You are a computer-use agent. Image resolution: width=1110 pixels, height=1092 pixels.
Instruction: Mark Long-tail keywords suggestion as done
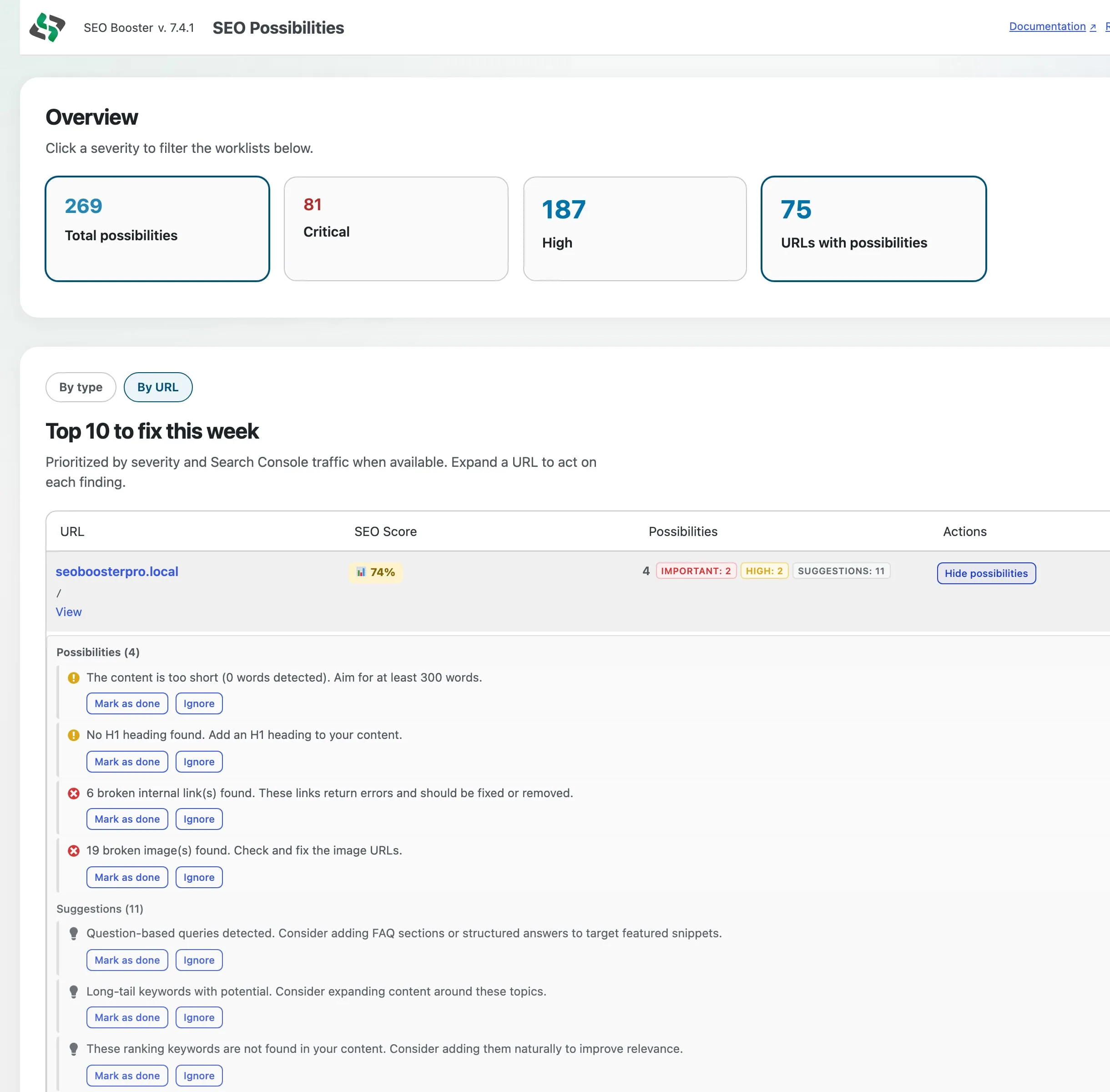coord(127,1017)
